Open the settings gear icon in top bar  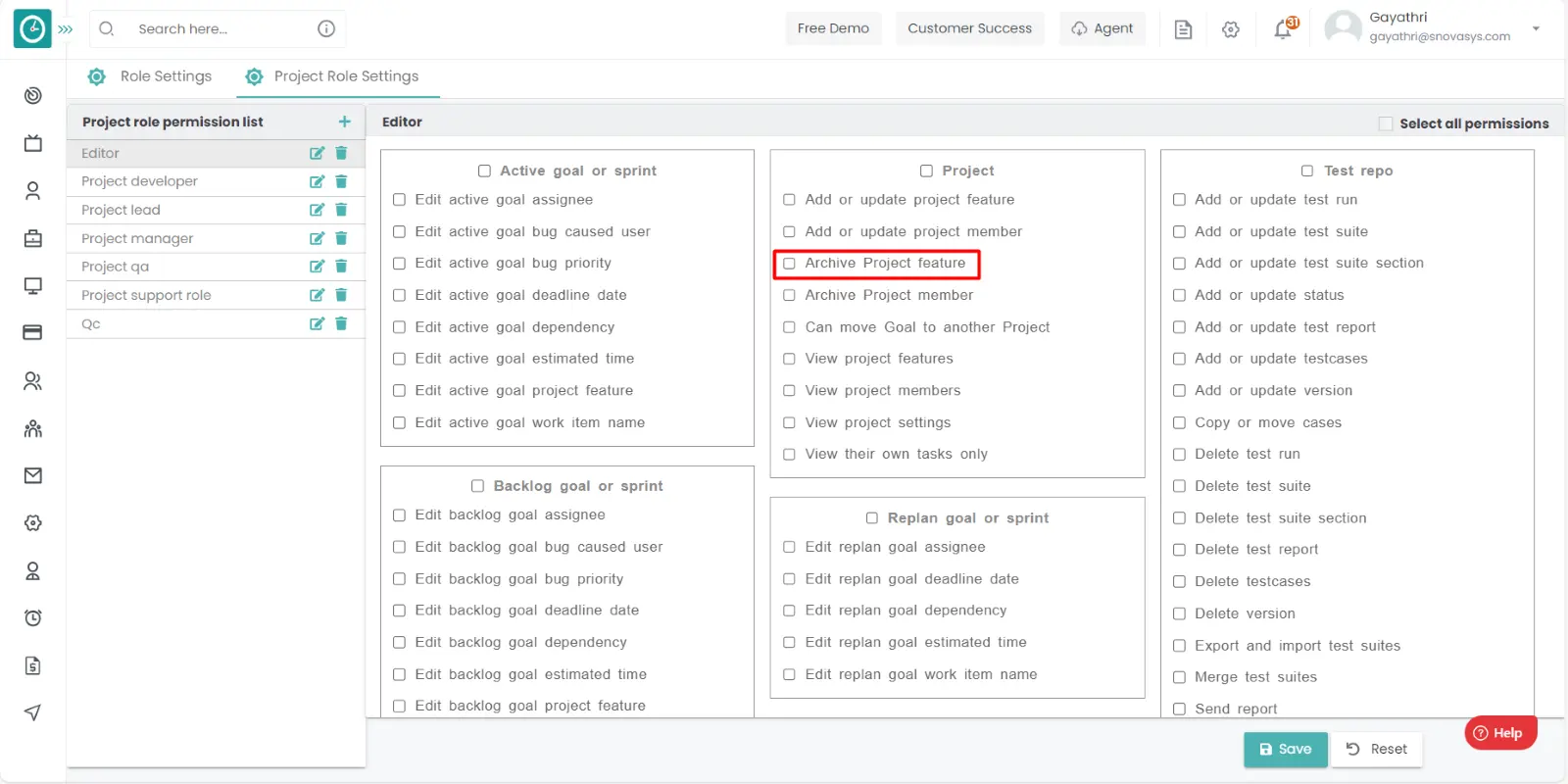1231,29
